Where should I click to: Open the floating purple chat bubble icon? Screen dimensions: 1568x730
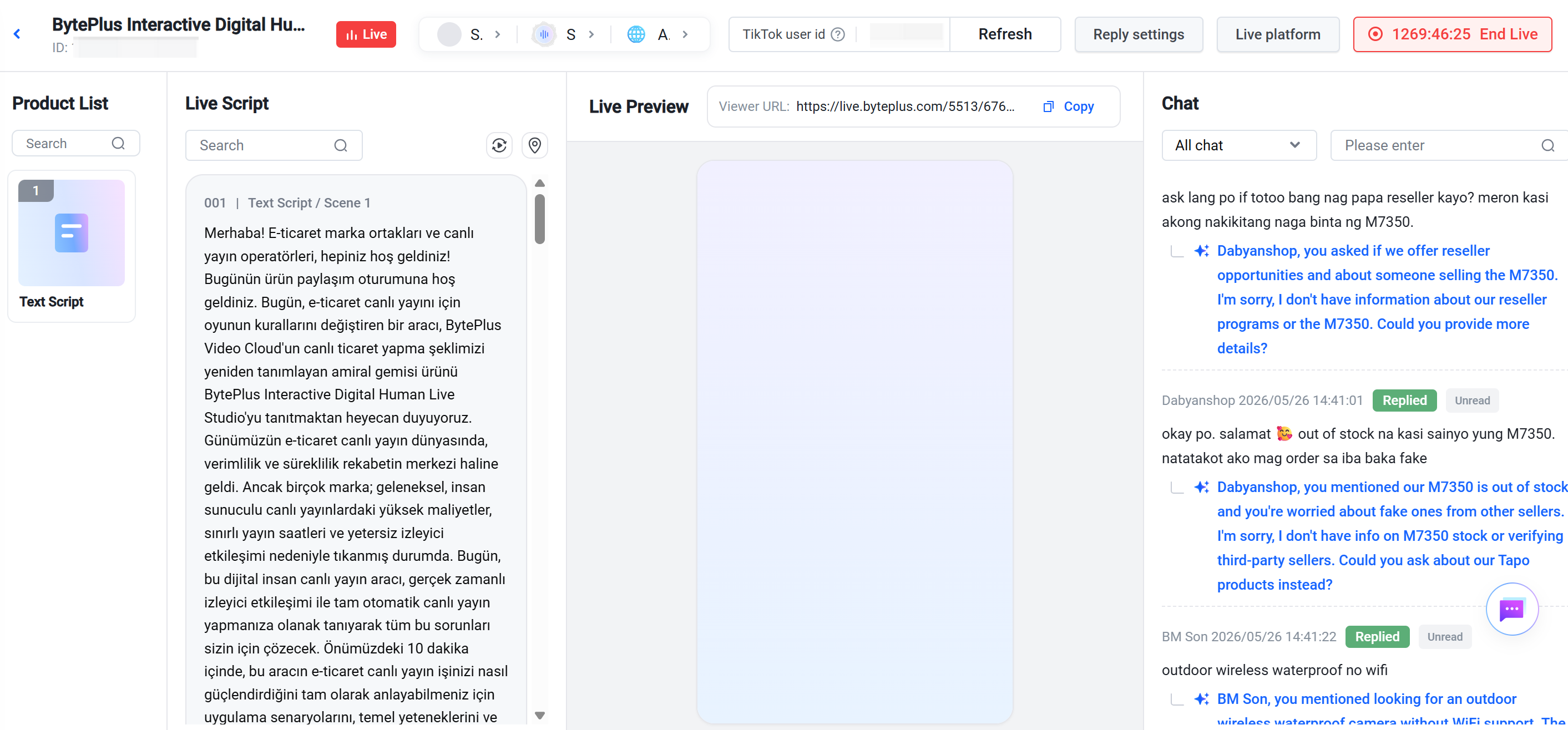tap(1511, 609)
